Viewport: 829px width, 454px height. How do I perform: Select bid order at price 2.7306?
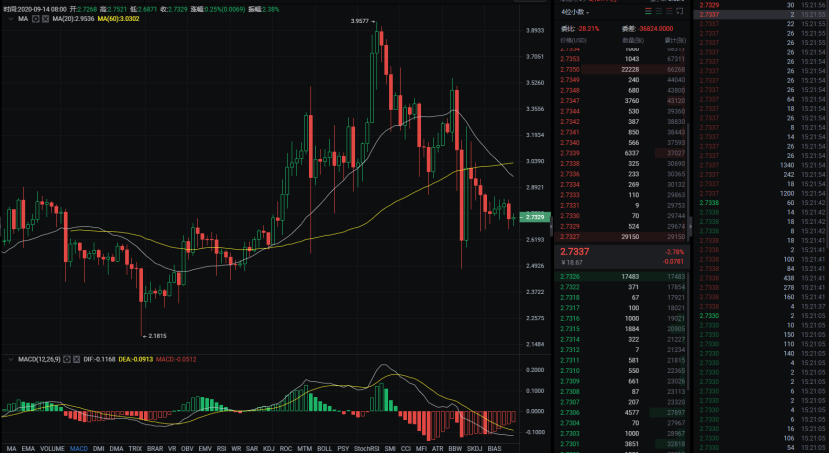[622, 413]
